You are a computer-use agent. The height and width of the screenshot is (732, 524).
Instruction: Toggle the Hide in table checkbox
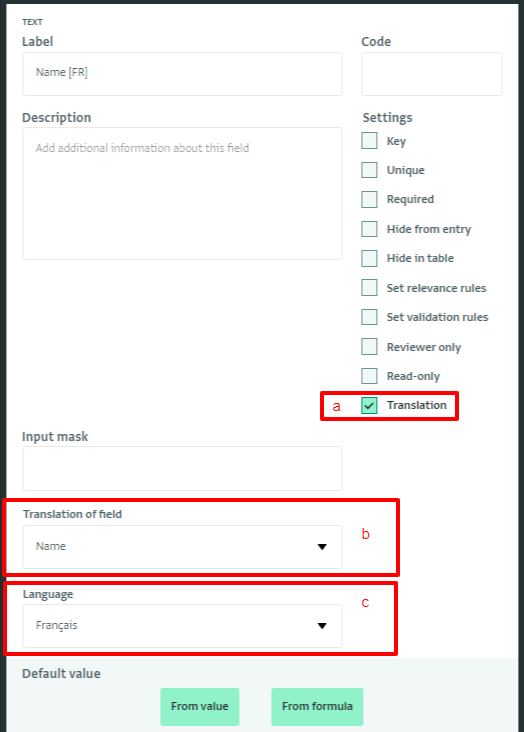click(x=369, y=258)
